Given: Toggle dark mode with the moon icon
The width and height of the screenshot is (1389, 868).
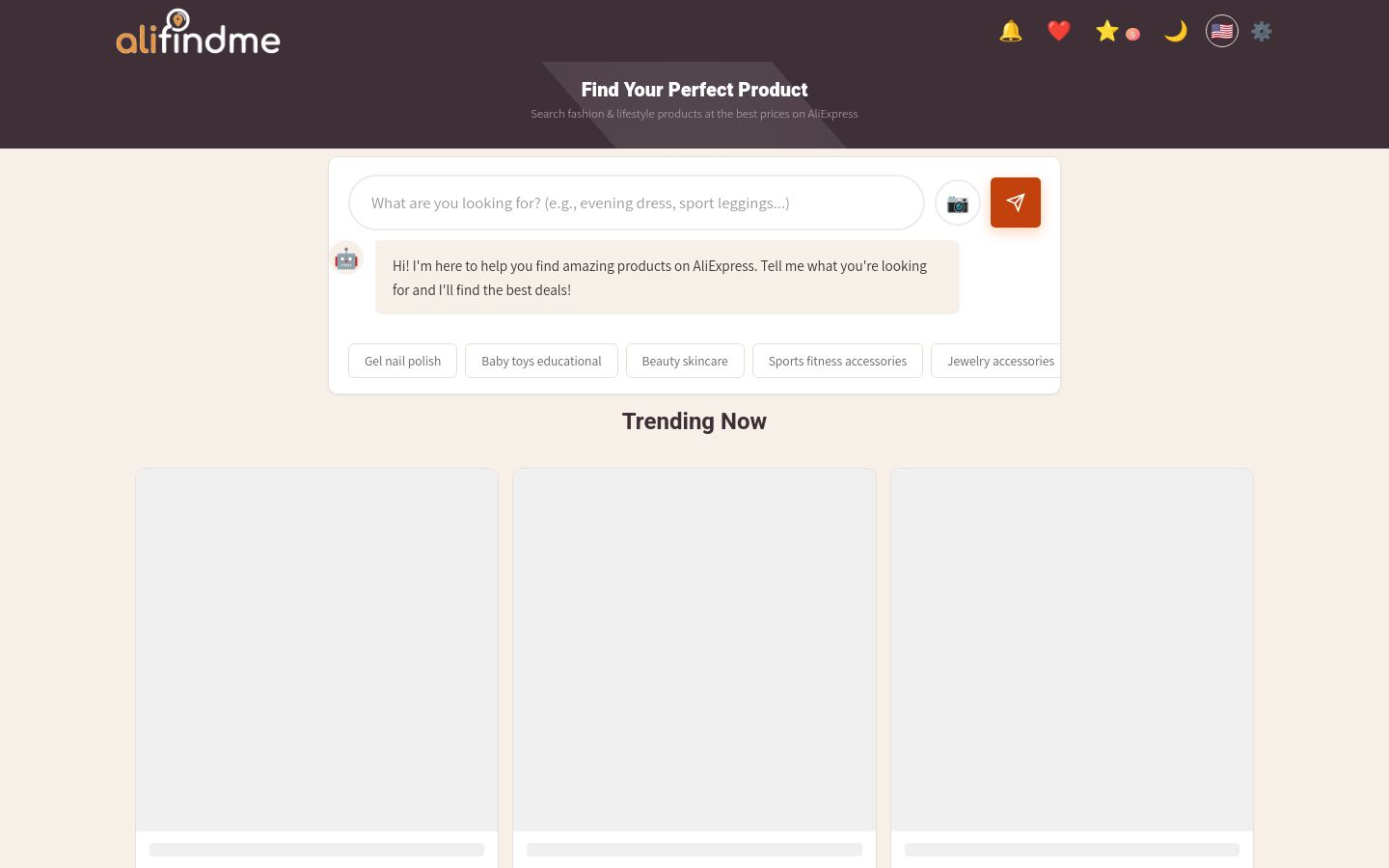Looking at the screenshot, I should [x=1175, y=31].
